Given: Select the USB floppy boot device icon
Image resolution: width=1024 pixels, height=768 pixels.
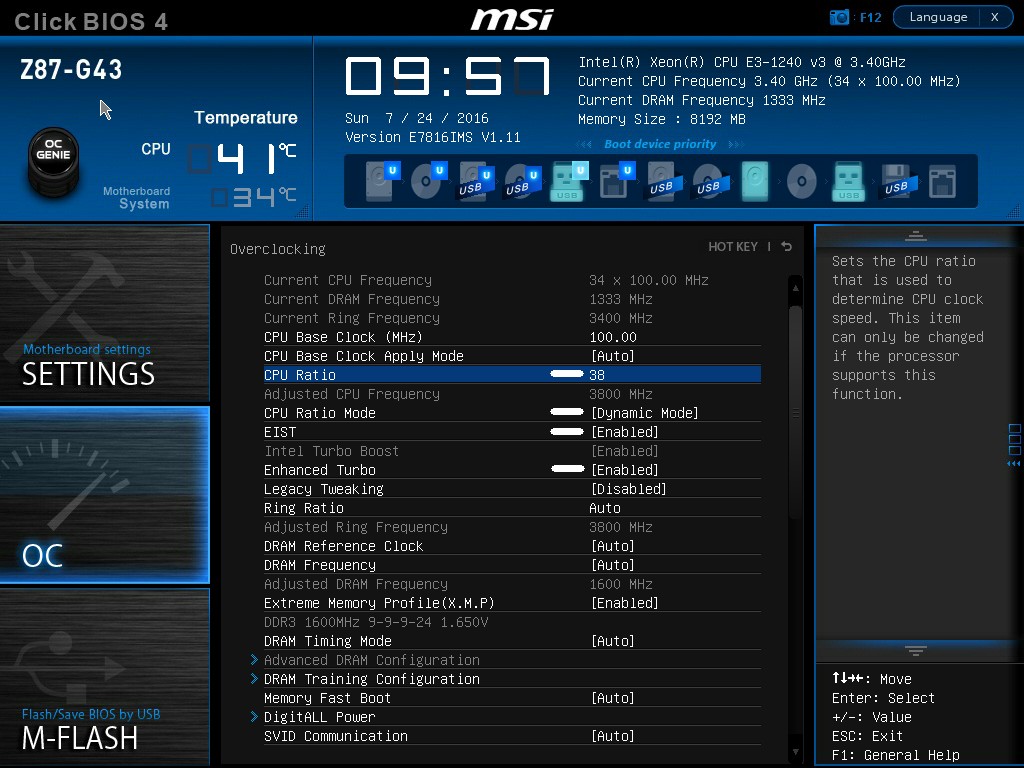Looking at the screenshot, I should [x=897, y=181].
